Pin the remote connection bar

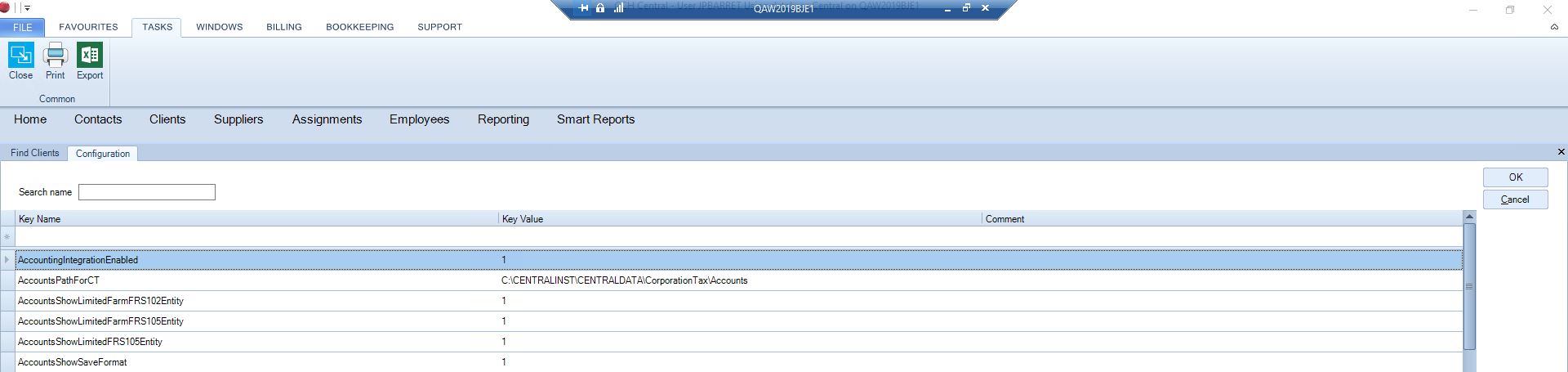pyautogui.click(x=583, y=8)
